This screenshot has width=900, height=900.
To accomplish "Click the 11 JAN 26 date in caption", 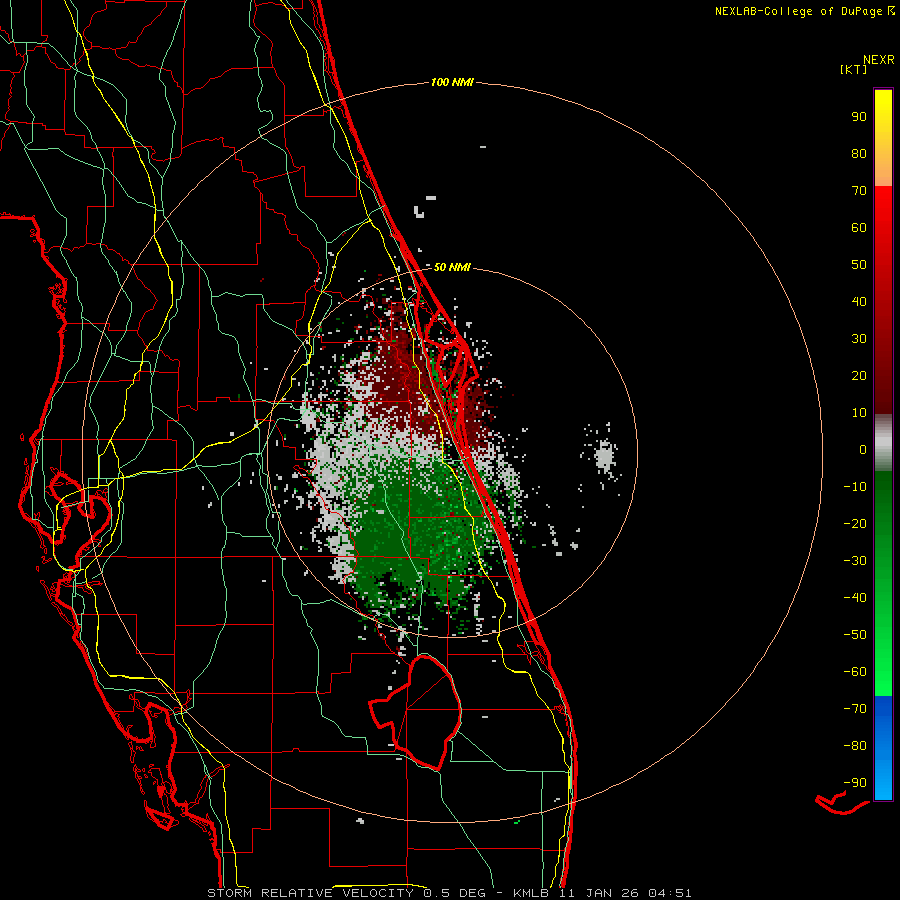I will 599,893.
